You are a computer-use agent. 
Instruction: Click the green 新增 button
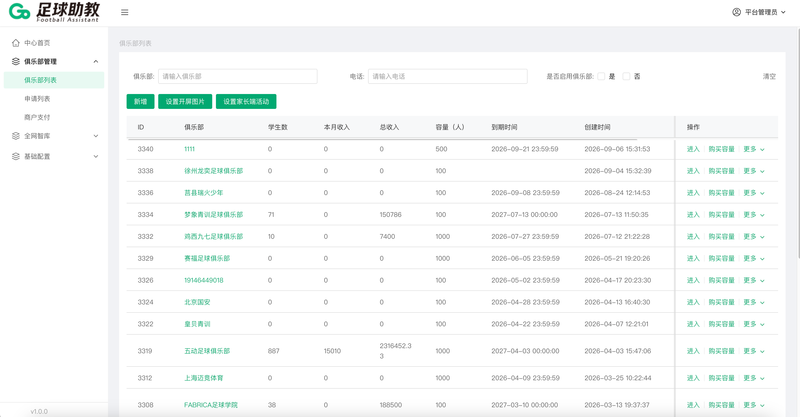(x=140, y=102)
